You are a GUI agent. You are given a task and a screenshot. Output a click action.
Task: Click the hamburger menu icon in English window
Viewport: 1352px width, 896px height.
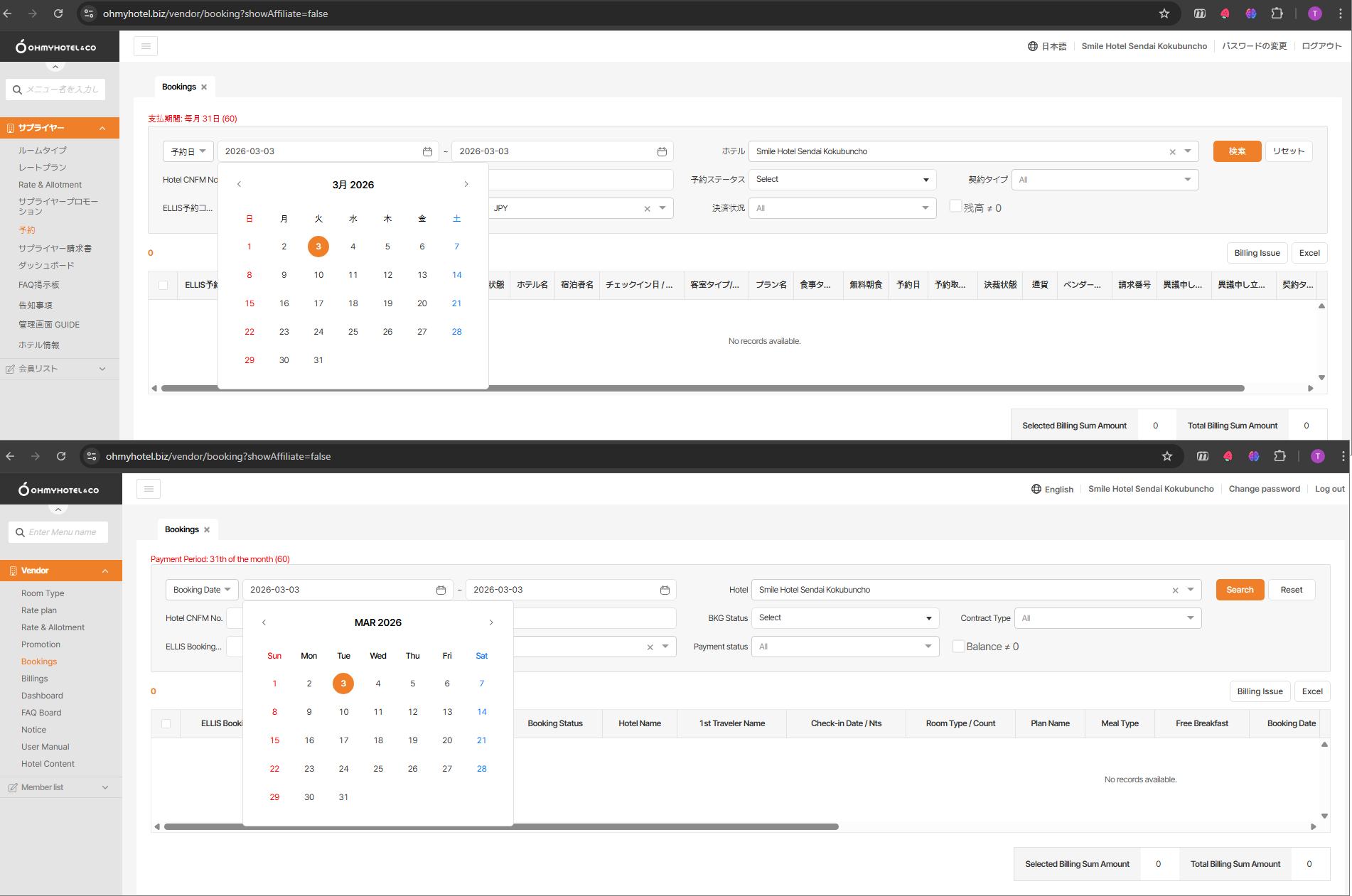click(149, 489)
